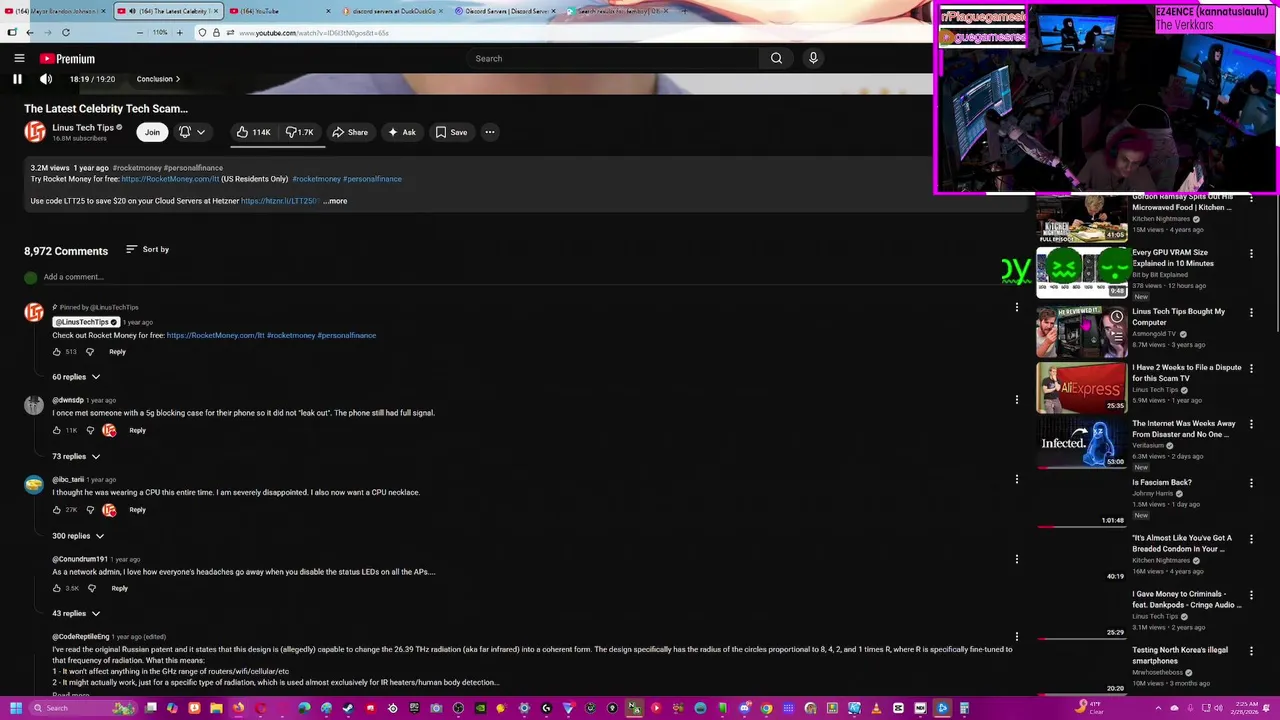Go back in the browser
Screen dimensions: 1280x720
[30, 33]
